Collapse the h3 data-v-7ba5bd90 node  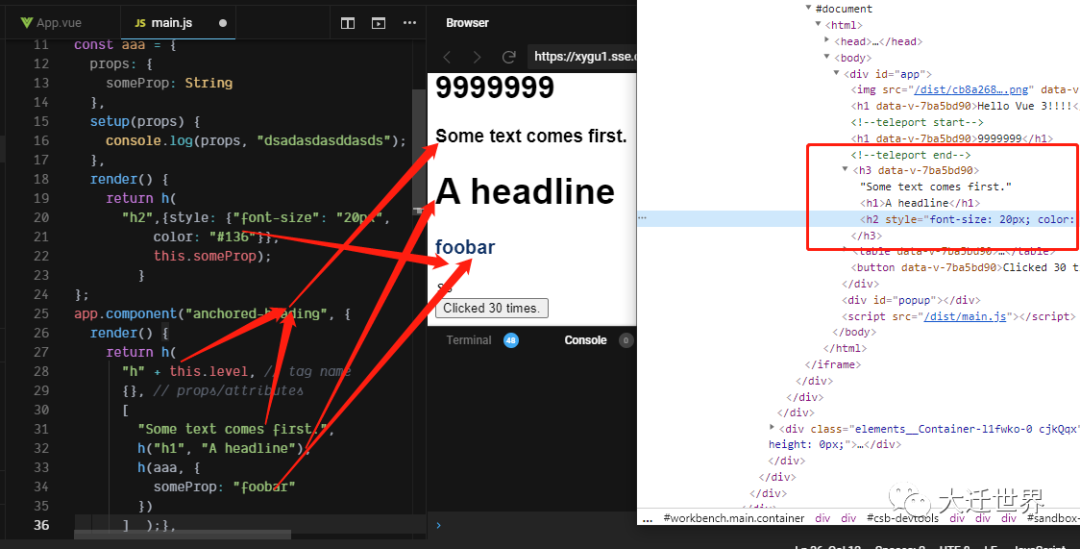846,169
